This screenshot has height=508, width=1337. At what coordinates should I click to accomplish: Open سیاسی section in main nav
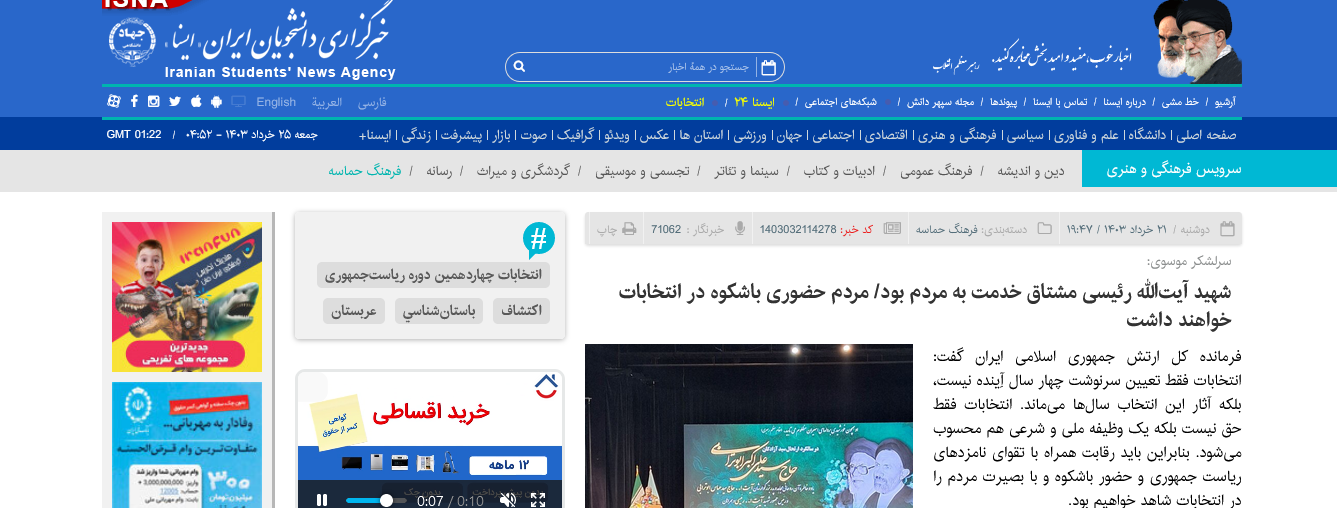coord(1024,134)
